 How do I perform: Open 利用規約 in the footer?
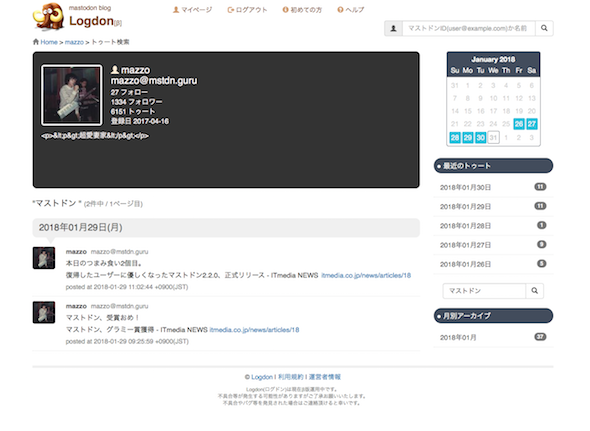pyautogui.click(x=290, y=377)
